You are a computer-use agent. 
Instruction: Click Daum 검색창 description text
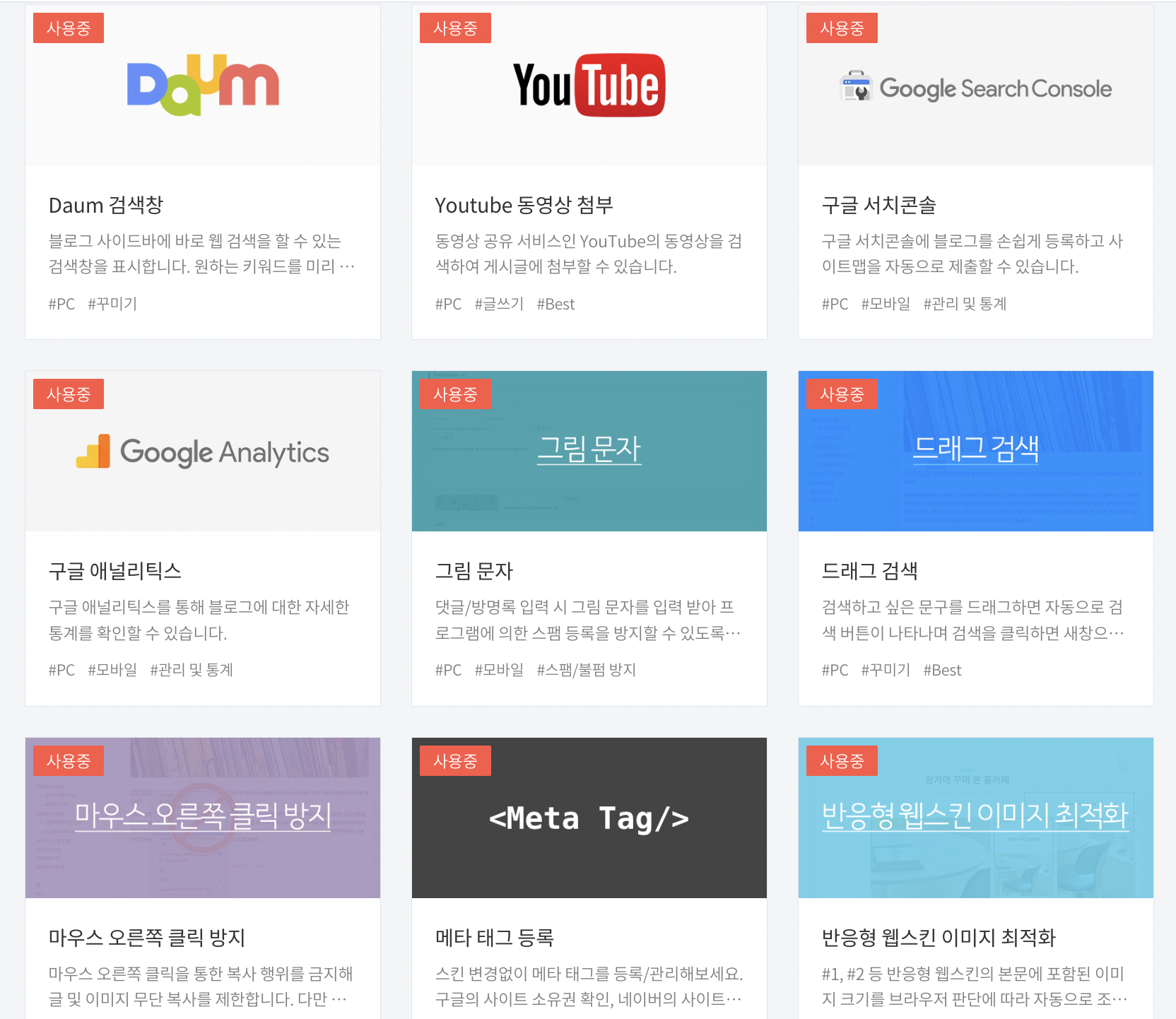pyautogui.click(x=201, y=254)
